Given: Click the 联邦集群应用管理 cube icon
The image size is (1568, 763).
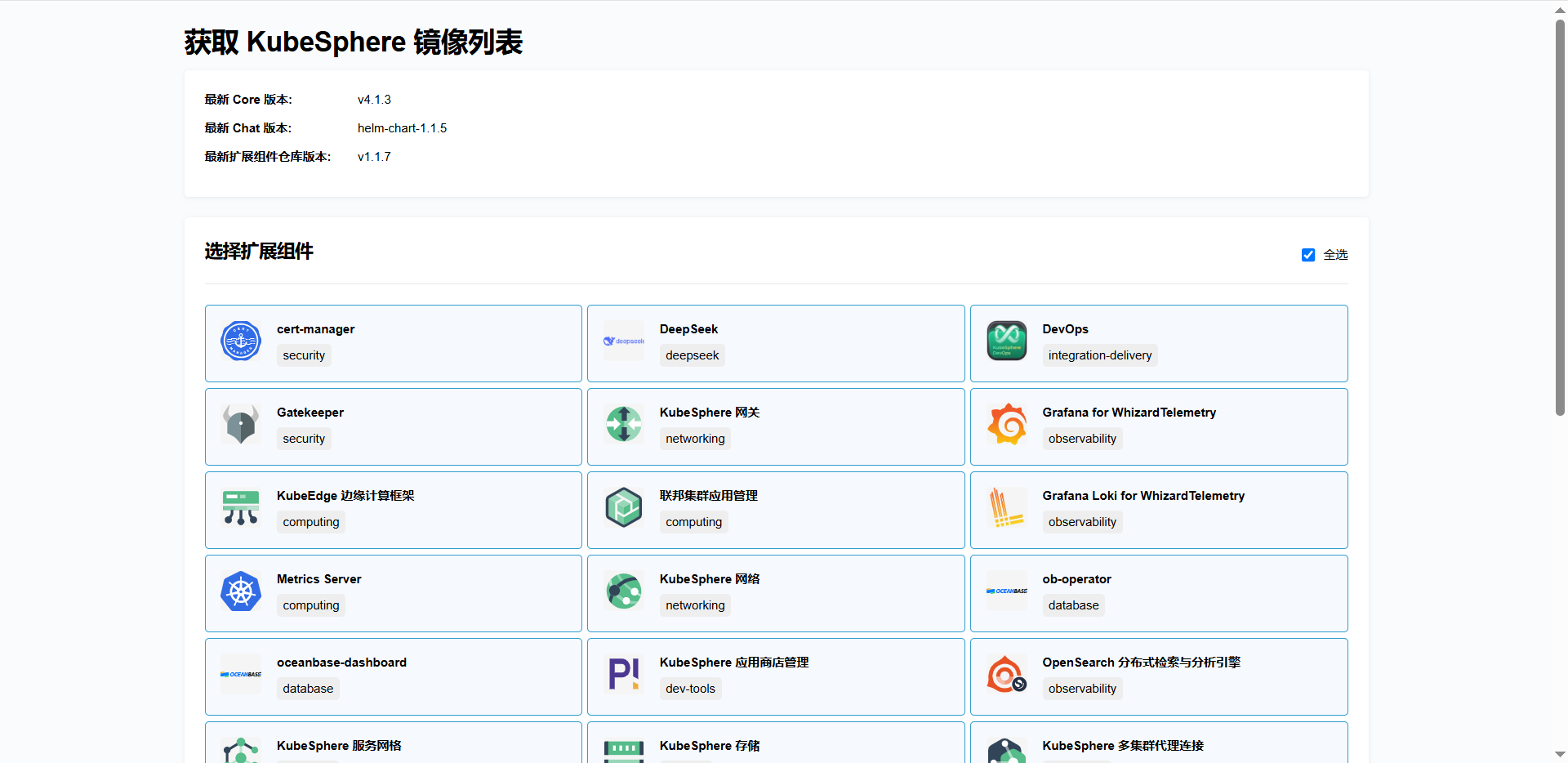Looking at the screenshot, I should point(624,508).
